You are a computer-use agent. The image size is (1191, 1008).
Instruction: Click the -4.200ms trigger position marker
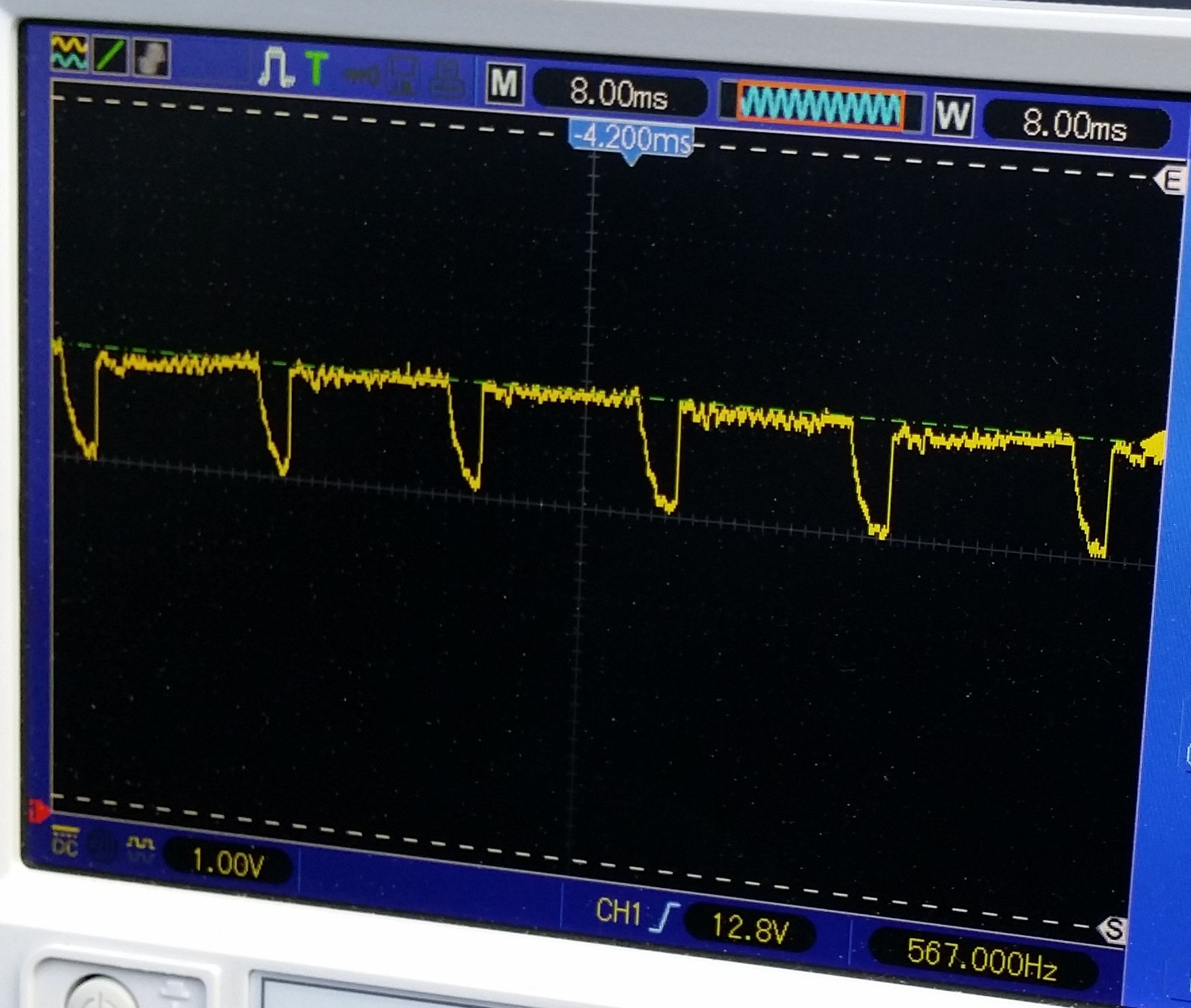pyautogui.click(x=631, y=141)
